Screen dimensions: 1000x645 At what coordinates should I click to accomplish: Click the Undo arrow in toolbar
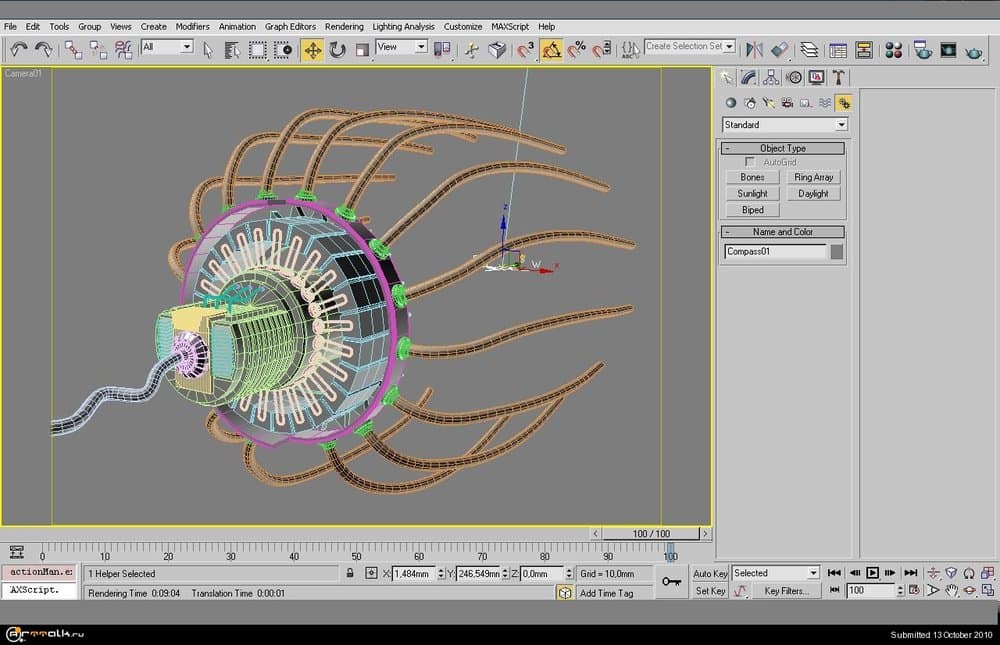point(19,49)
